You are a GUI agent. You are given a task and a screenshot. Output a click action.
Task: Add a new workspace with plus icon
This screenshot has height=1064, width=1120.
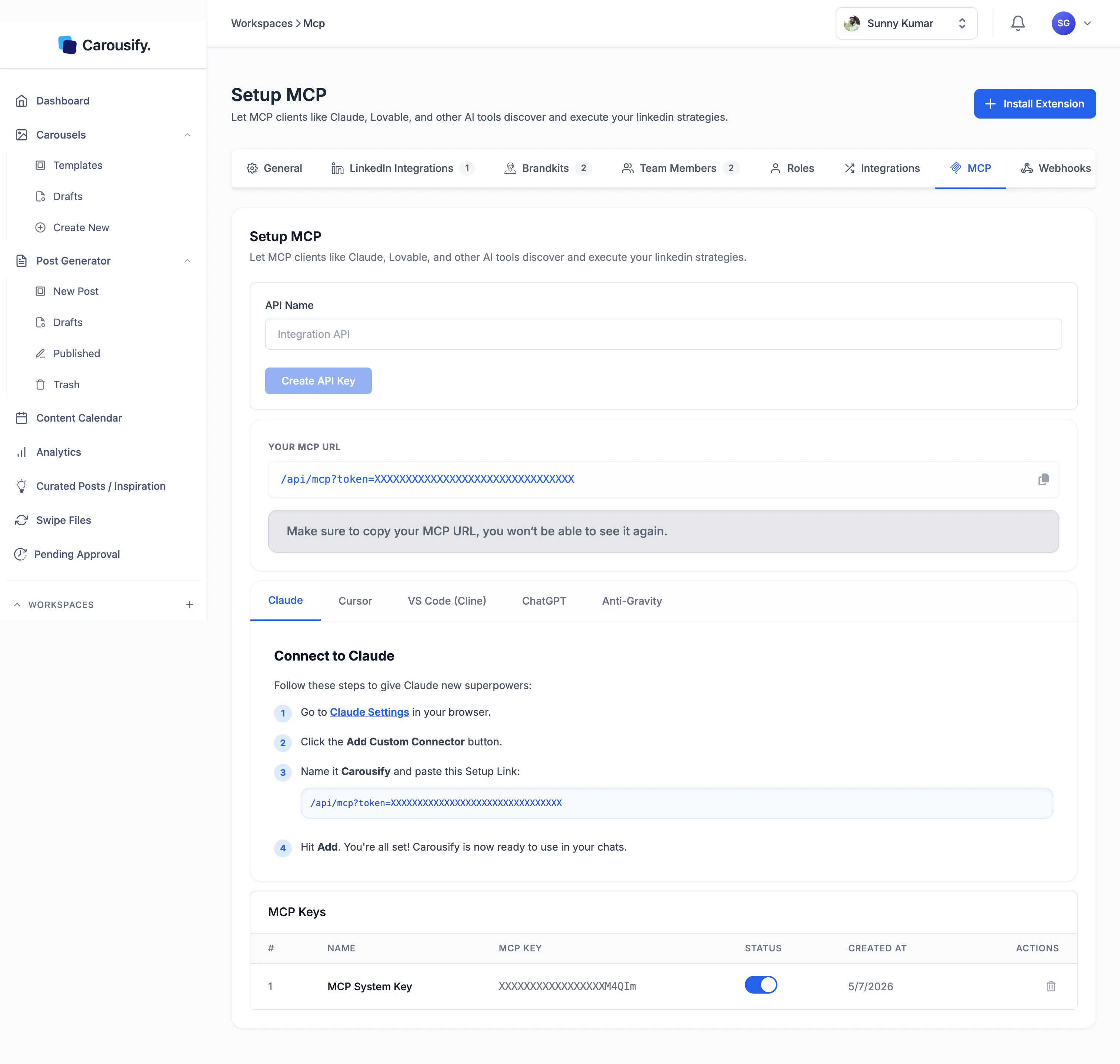click(x=189, y=605)
